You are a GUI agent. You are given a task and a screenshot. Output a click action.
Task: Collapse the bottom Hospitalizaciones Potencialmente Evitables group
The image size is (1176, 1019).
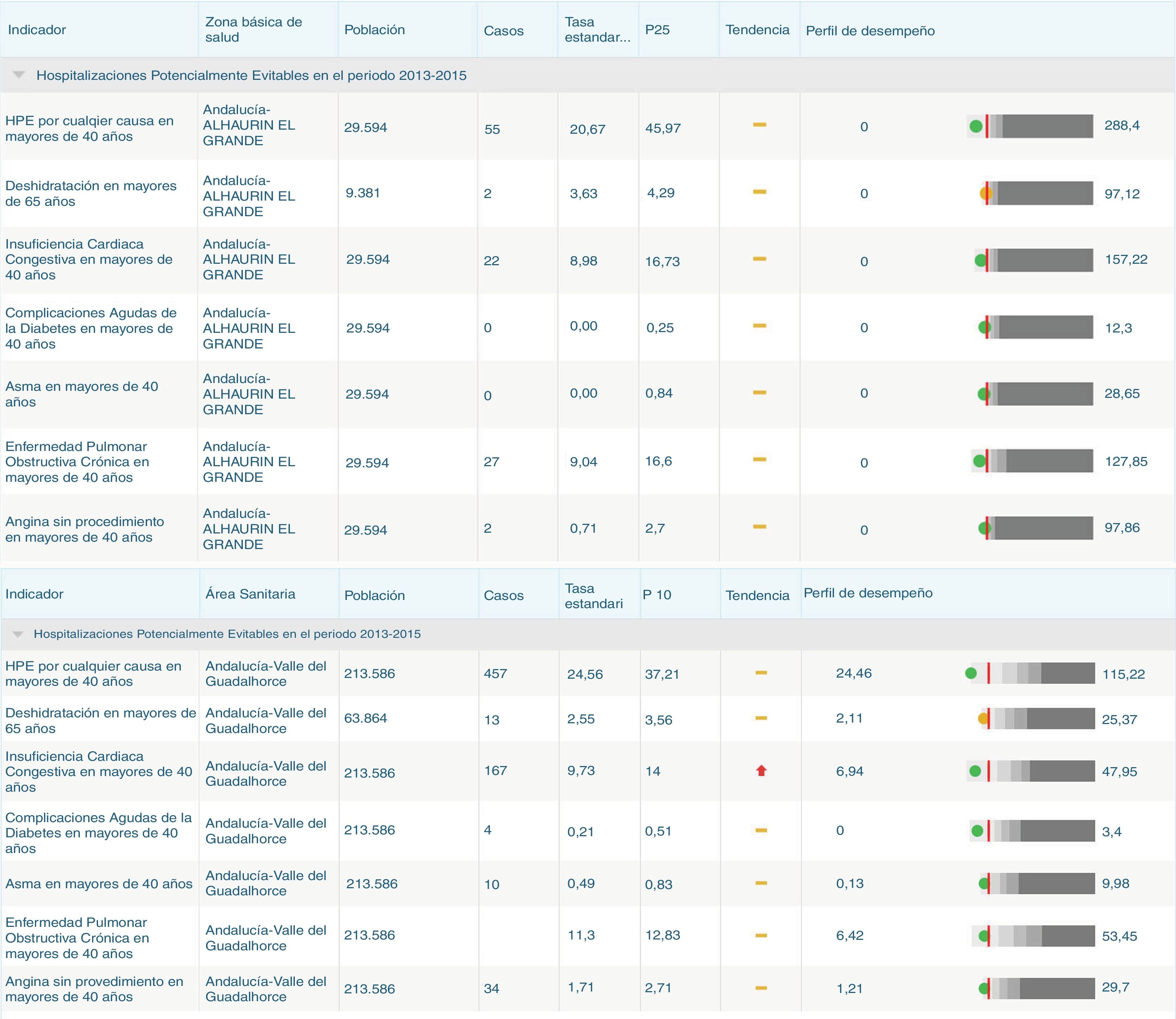tap(17, 634)
